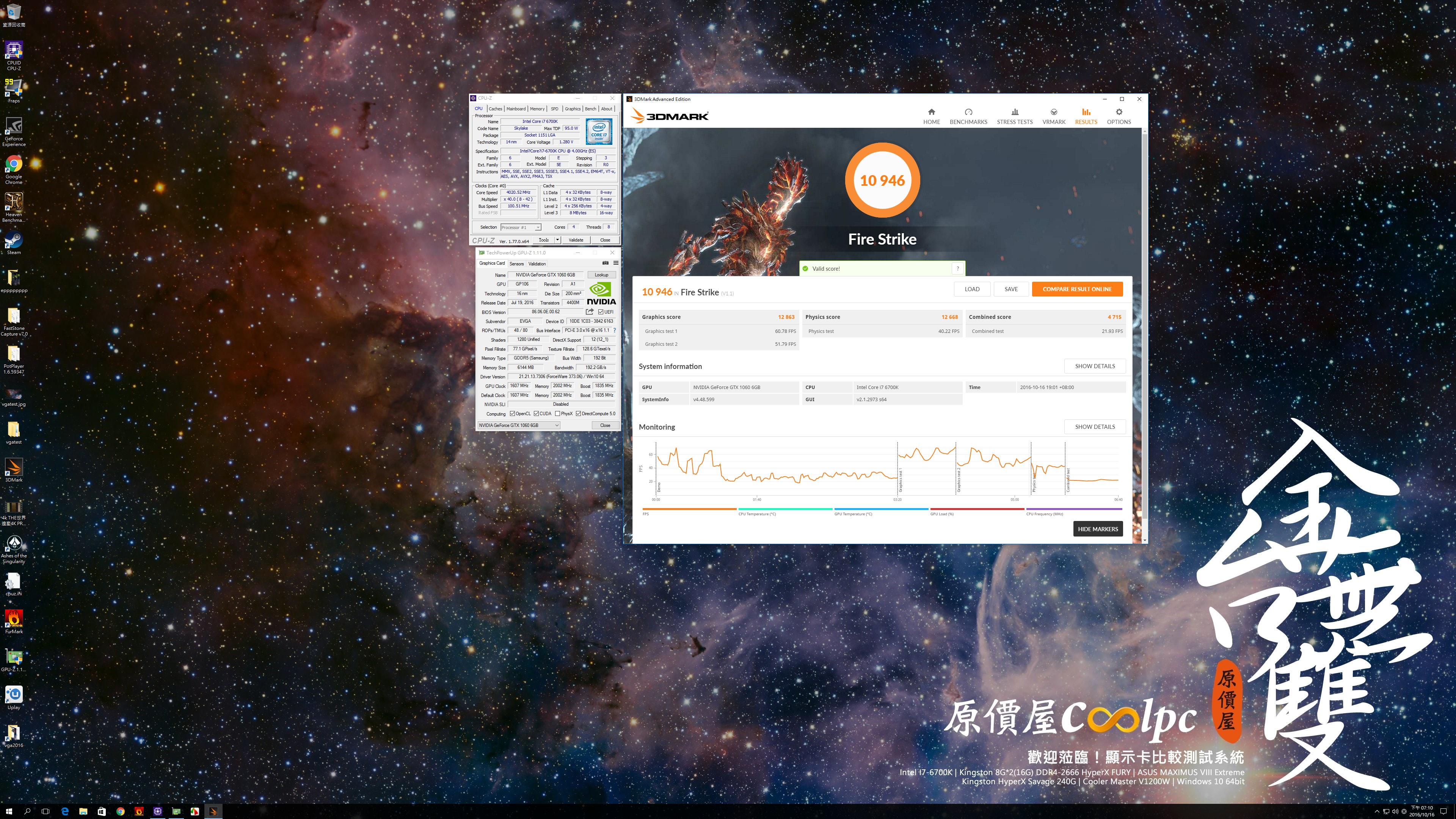This screenshot has width=1456, height=819.
Task: Toggle the UEFI checkbox in GPU-Z
Action: [x=600, y=311]
